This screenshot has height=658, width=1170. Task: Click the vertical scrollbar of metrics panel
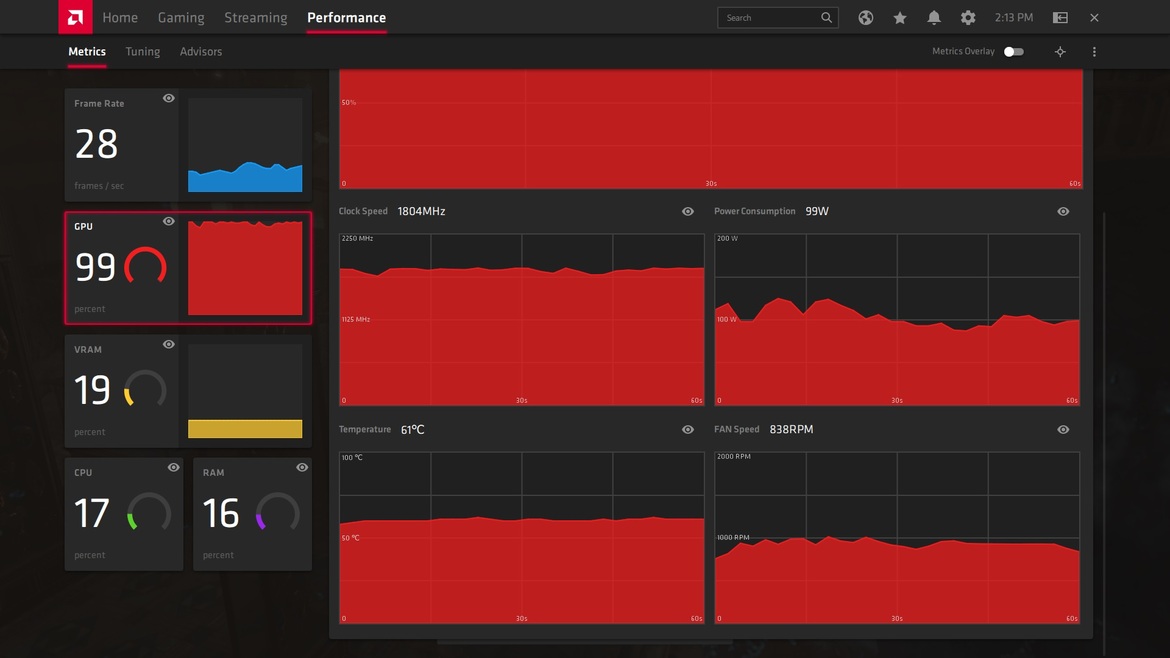pyautogui.click(x=1104, y=433)
